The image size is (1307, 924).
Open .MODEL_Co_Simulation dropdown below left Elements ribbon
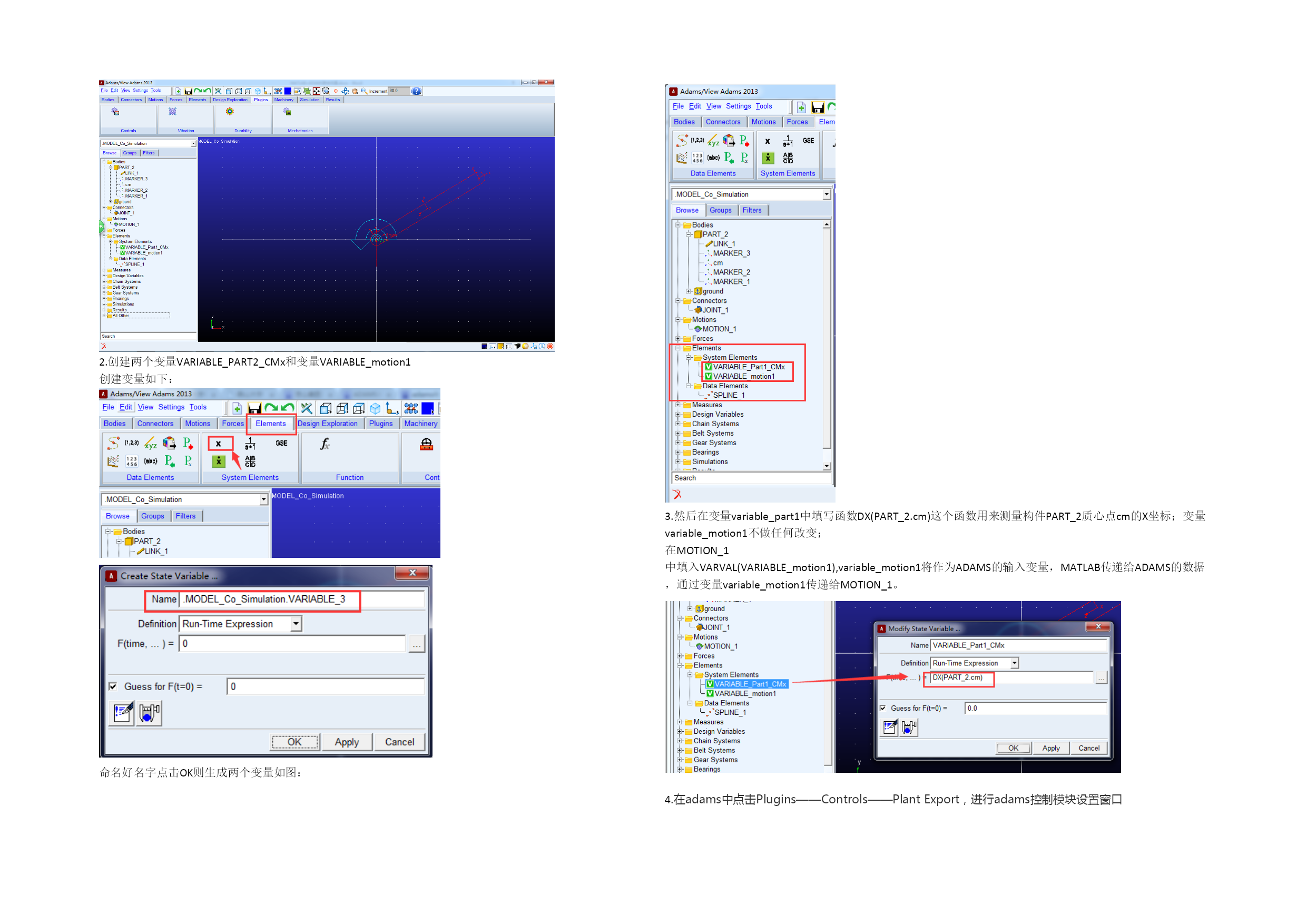[263, 499]
